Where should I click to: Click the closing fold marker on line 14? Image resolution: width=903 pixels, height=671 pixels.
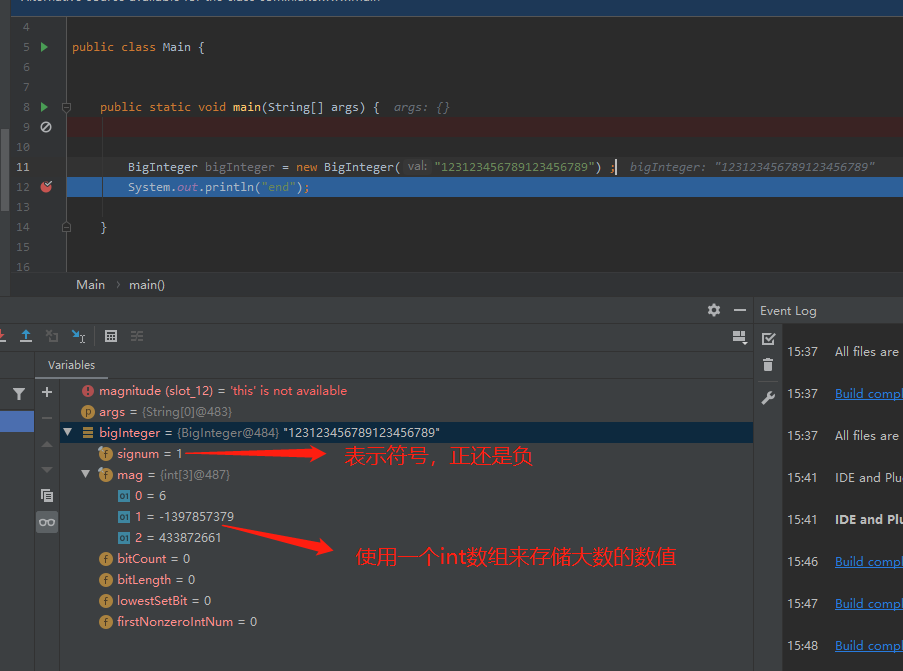66,227
